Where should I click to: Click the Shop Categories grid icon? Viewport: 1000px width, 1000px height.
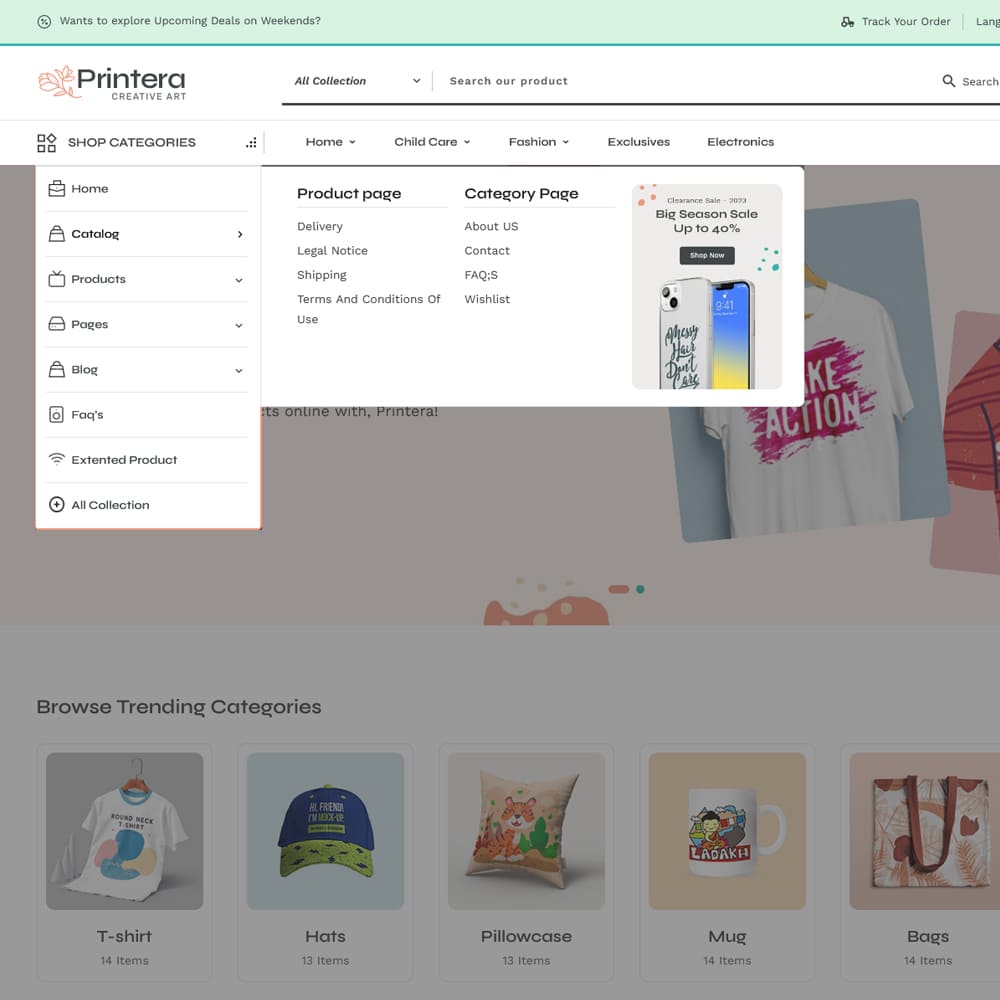(x=46, y=143)
